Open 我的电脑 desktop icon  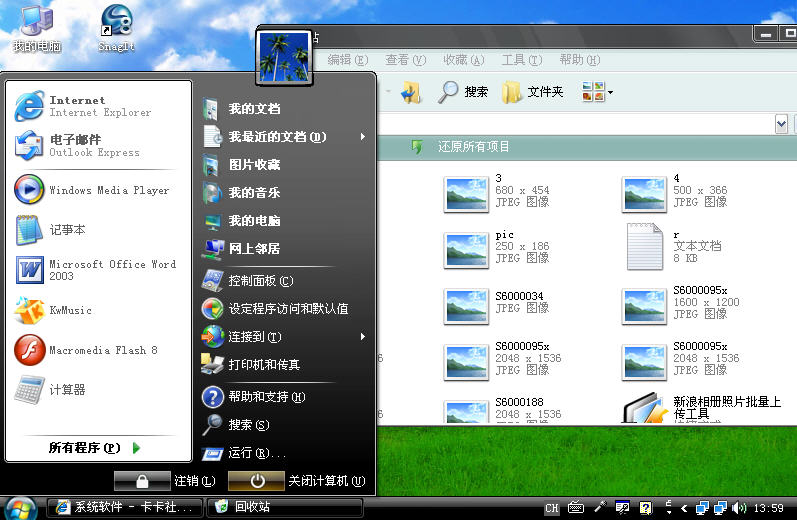[x=37, y=28]
